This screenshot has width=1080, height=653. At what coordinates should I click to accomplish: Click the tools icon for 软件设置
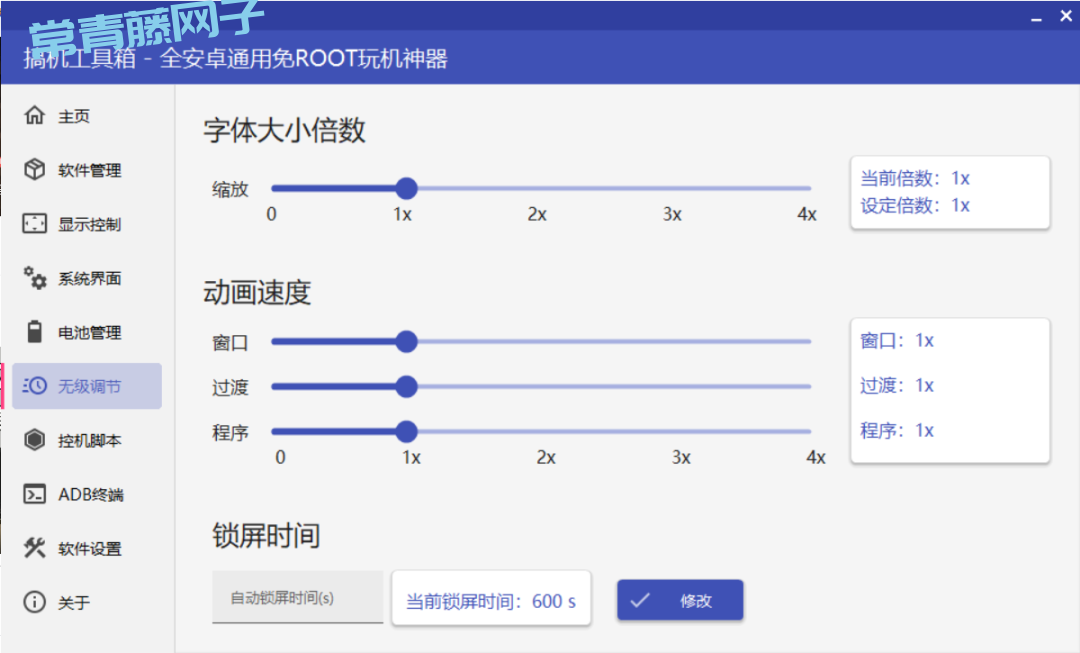click(x=35, y=548)
